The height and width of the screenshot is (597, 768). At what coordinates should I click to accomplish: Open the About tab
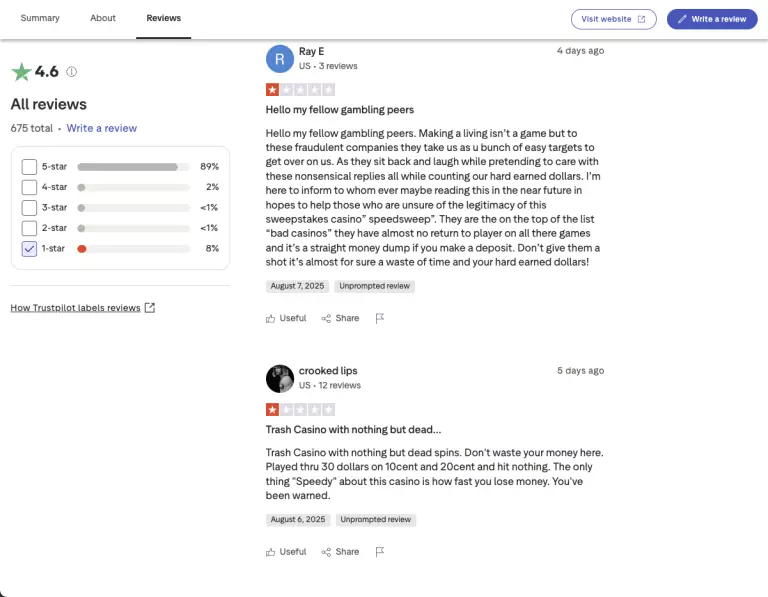pyautogui.click(x=103, y=18)
